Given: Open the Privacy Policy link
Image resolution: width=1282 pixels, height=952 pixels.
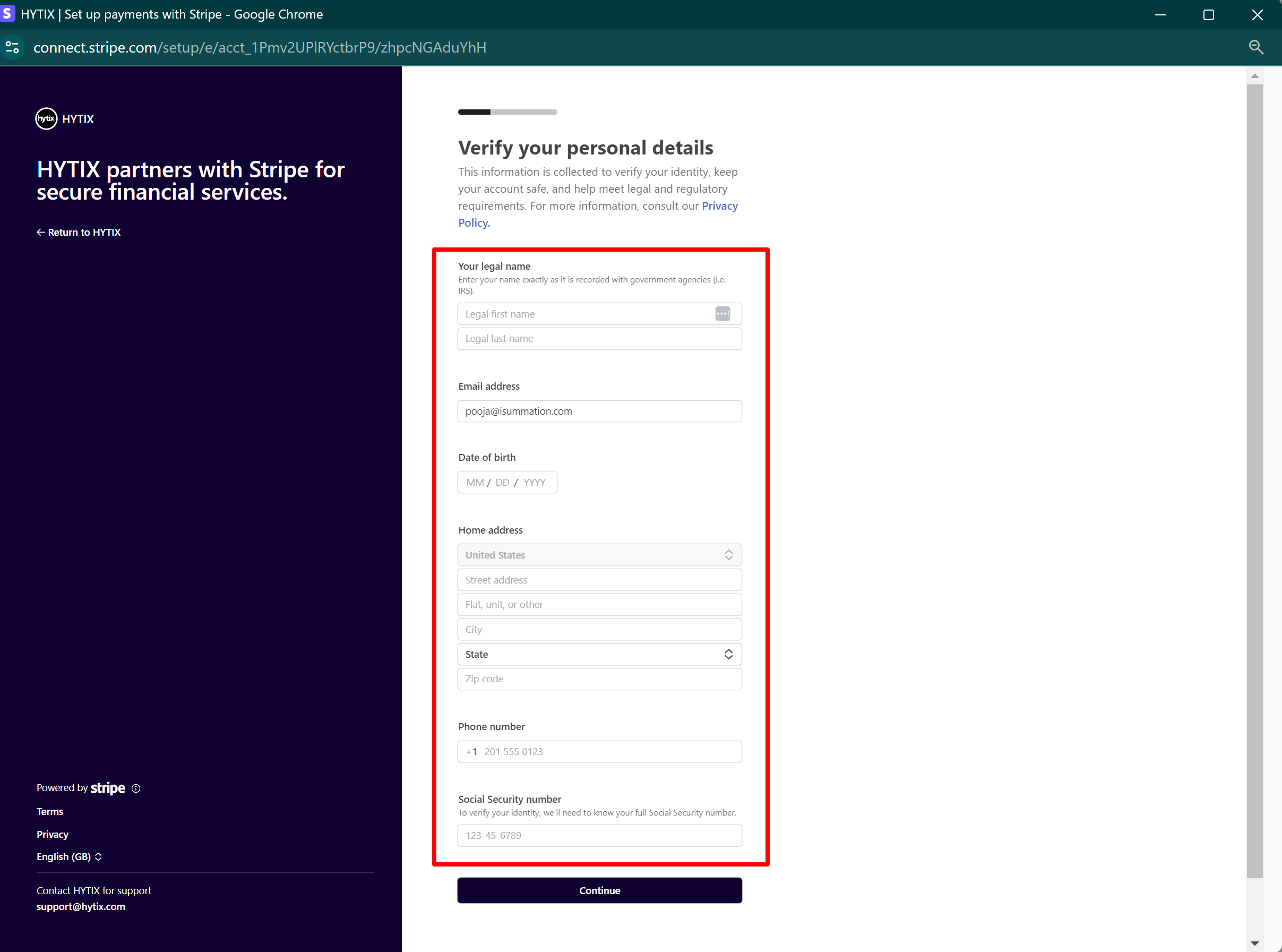Looking at the screenshot, I should (x=719, y=207).
